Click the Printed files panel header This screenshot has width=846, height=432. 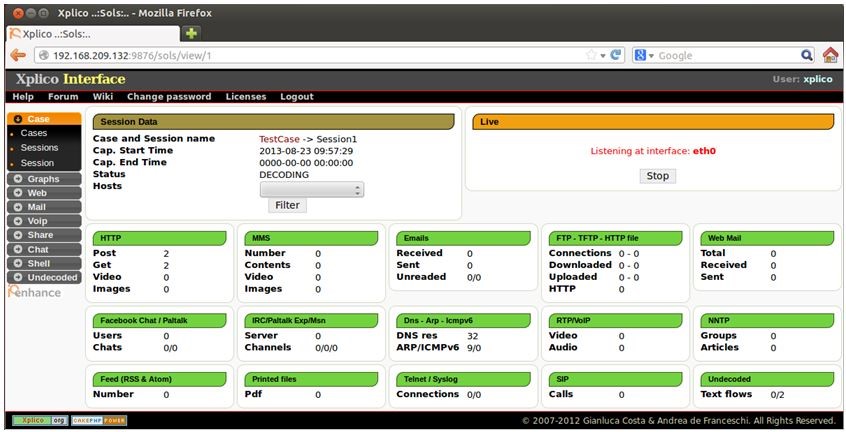tap(311, 379)
